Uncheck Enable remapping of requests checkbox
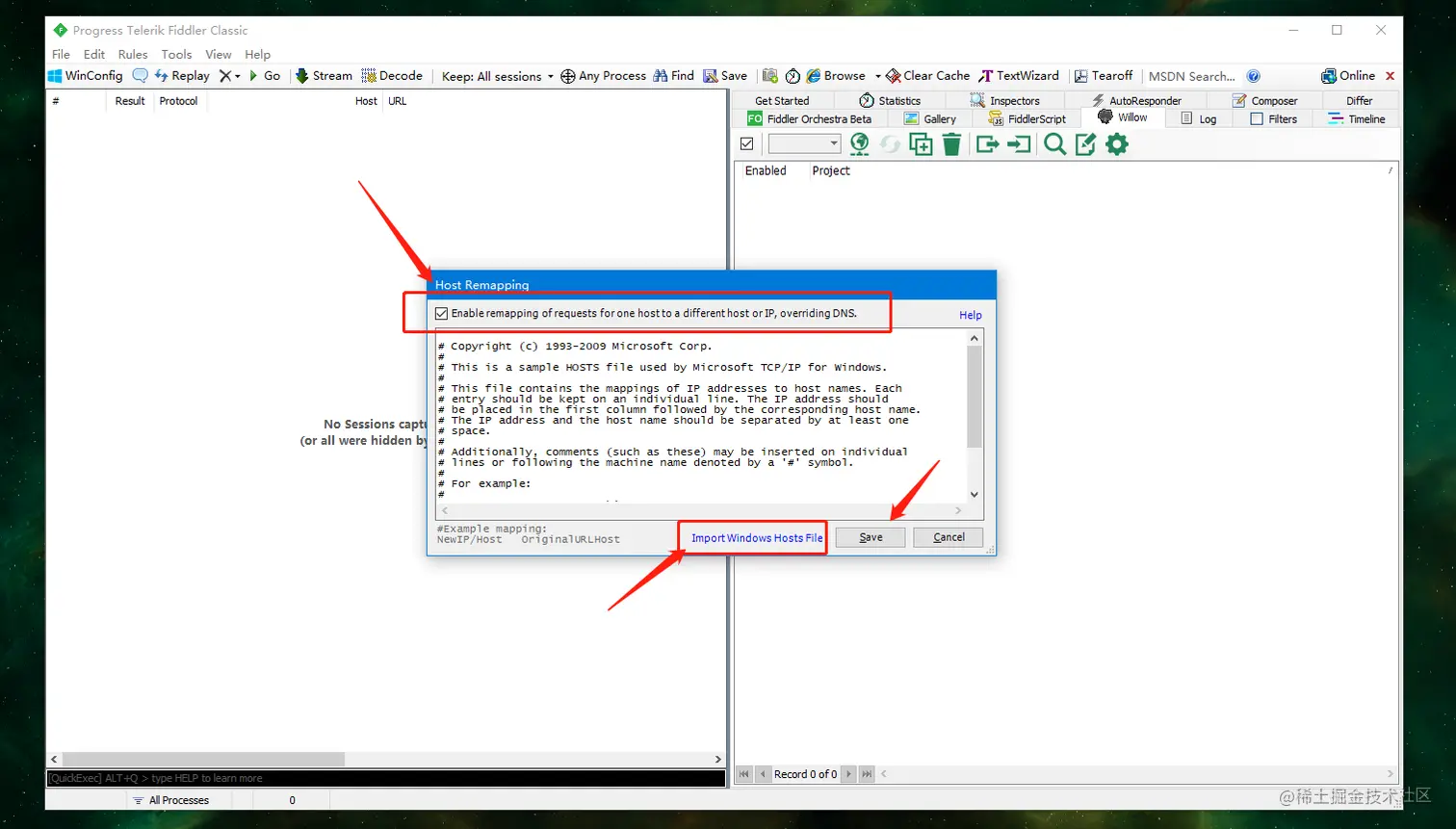The height and width of the screenshot is (829, 1456). [x=441, y=313]
